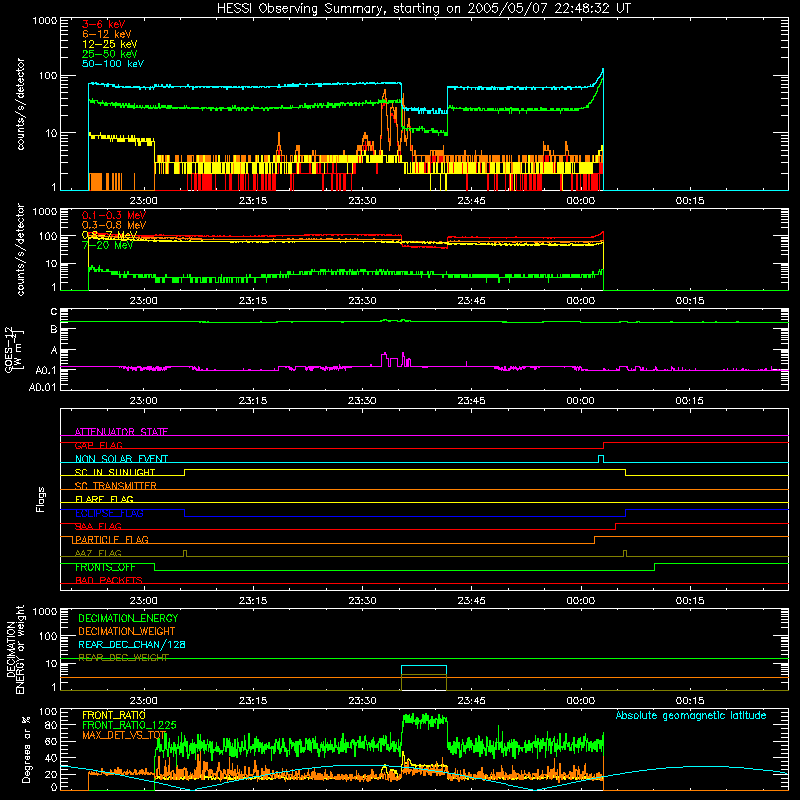Select the GAP_FLAG label
Viewport: 800px width, 800px height.
pyautogui.click(x=98, y=445)
